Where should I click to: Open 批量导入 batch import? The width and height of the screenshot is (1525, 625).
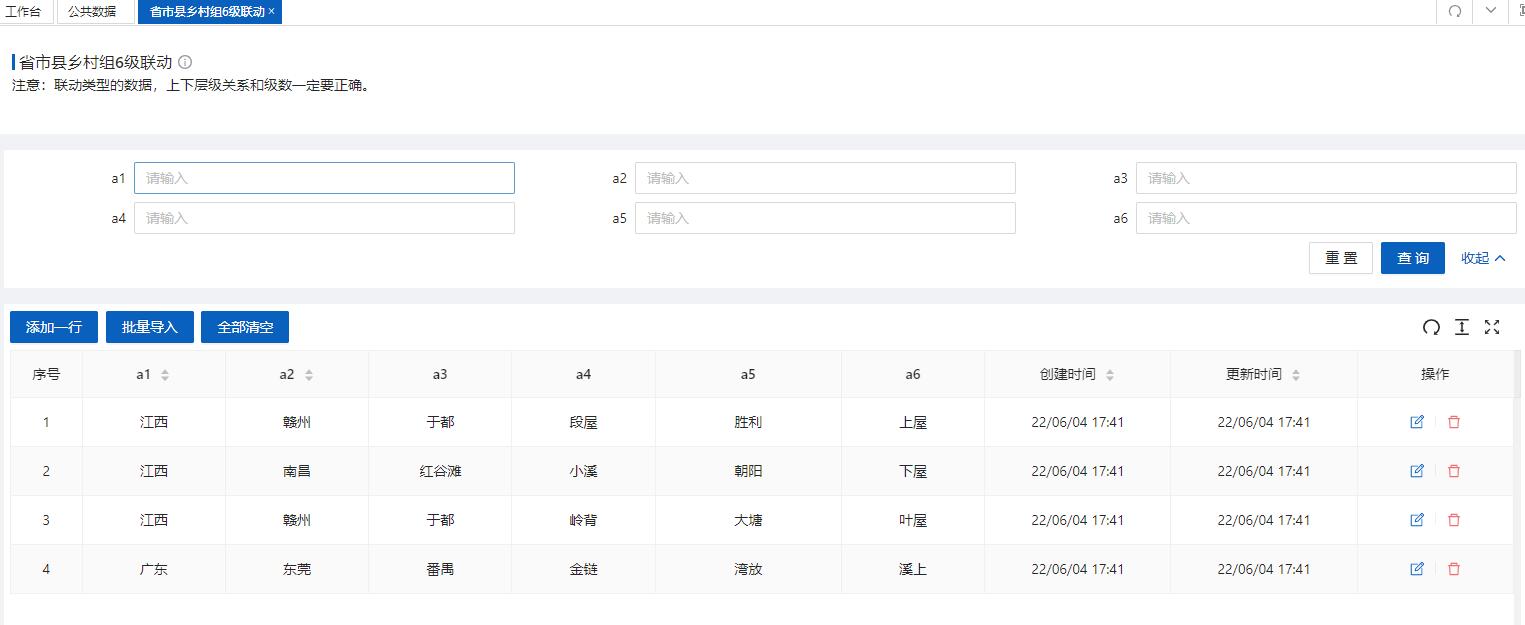(x=150, y=327)
